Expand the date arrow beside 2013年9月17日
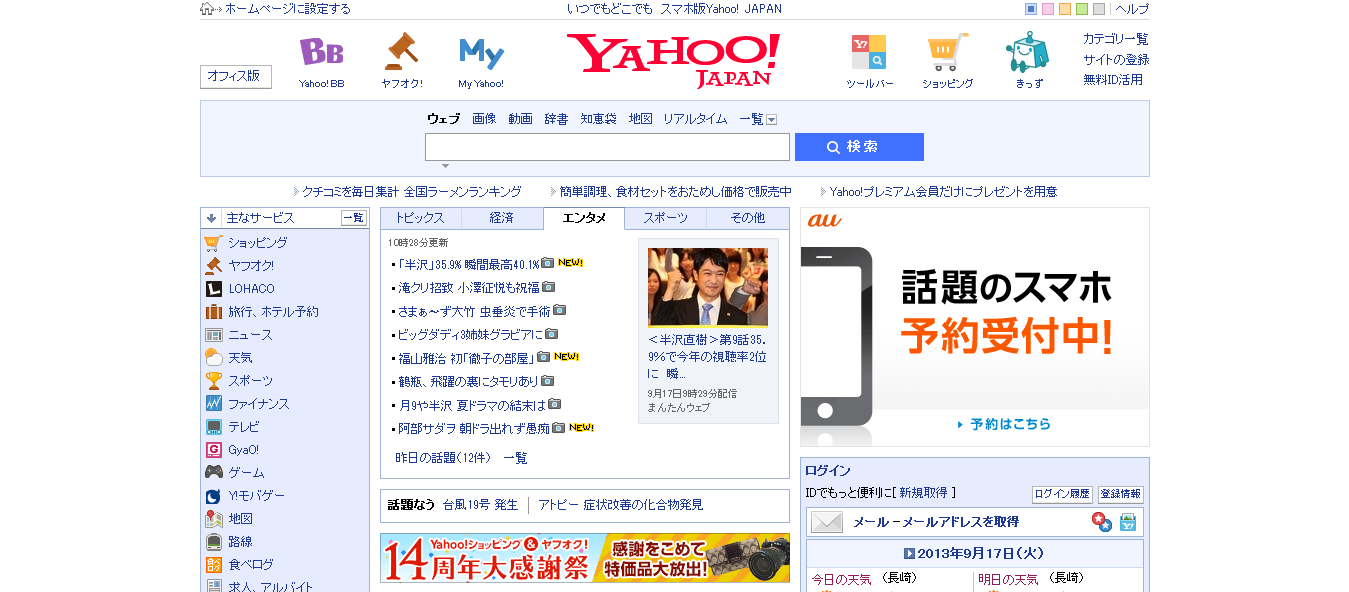1349x592 pixels. pos(909,553)
